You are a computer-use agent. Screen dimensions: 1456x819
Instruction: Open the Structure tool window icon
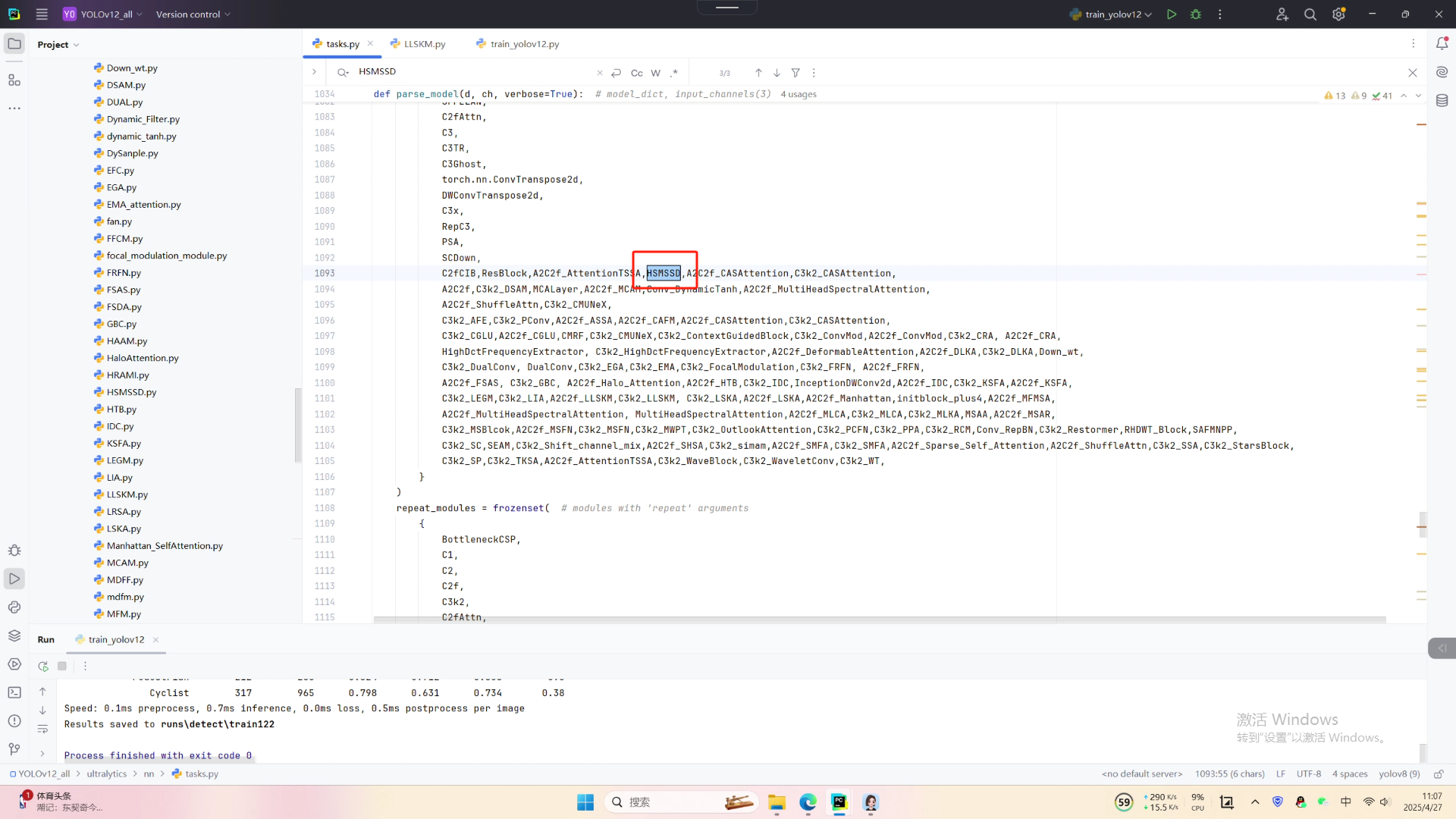pyautogui.click(x=14, y=80)
